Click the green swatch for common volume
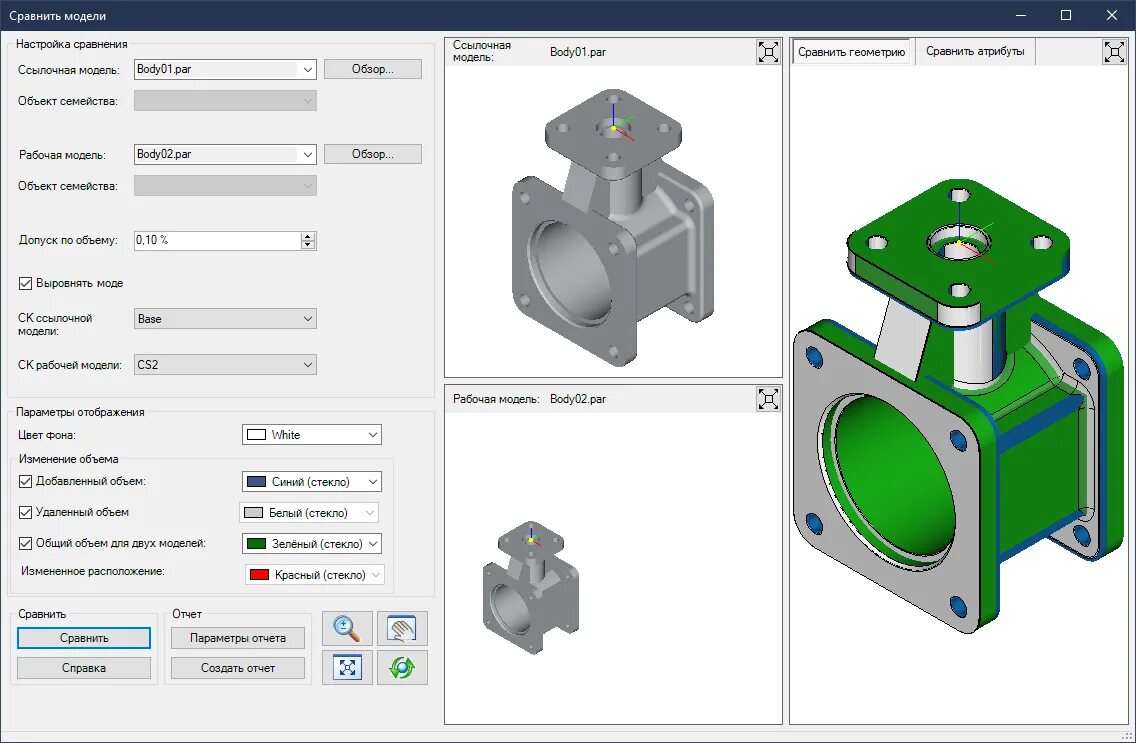 click(x=256, y=544)
